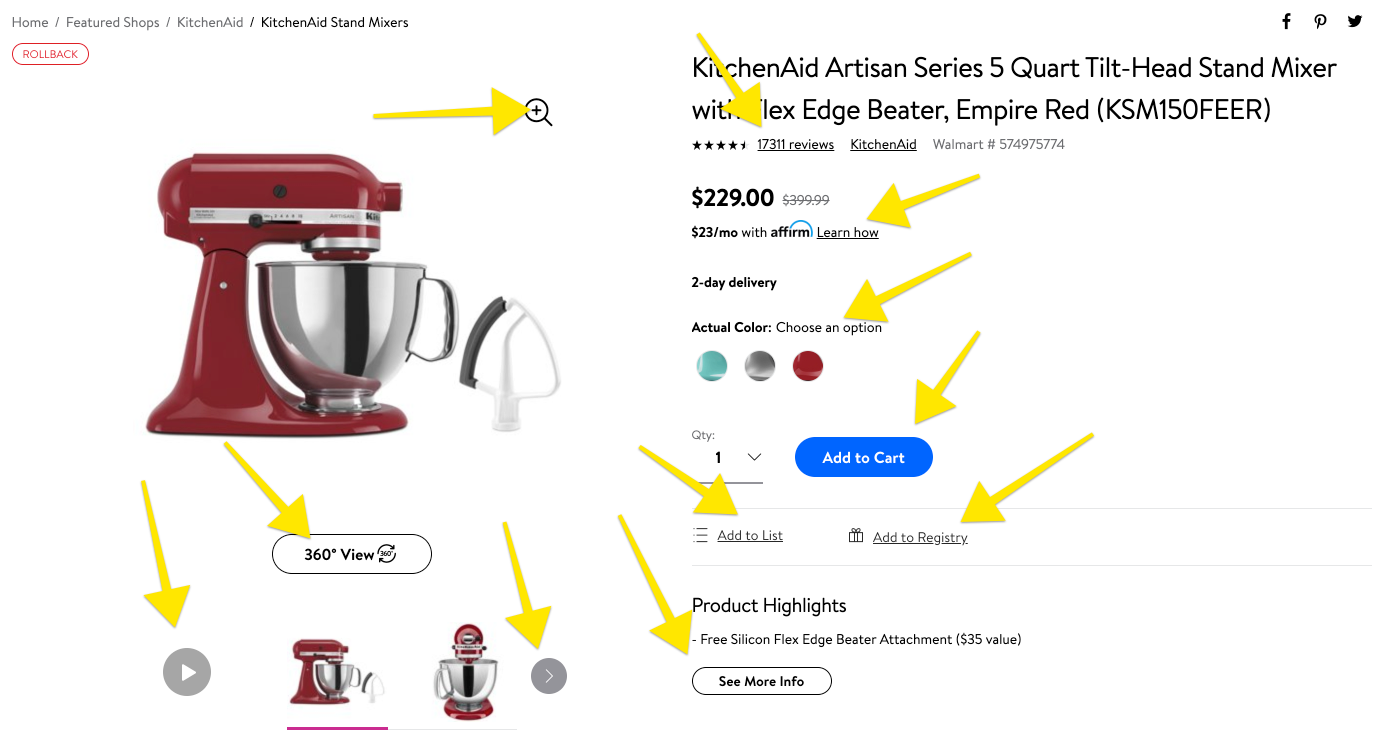Image resolution: width=1380 pixels, height=735 pixels.
Task: Open the 360° View button
Action: (352, 554)
